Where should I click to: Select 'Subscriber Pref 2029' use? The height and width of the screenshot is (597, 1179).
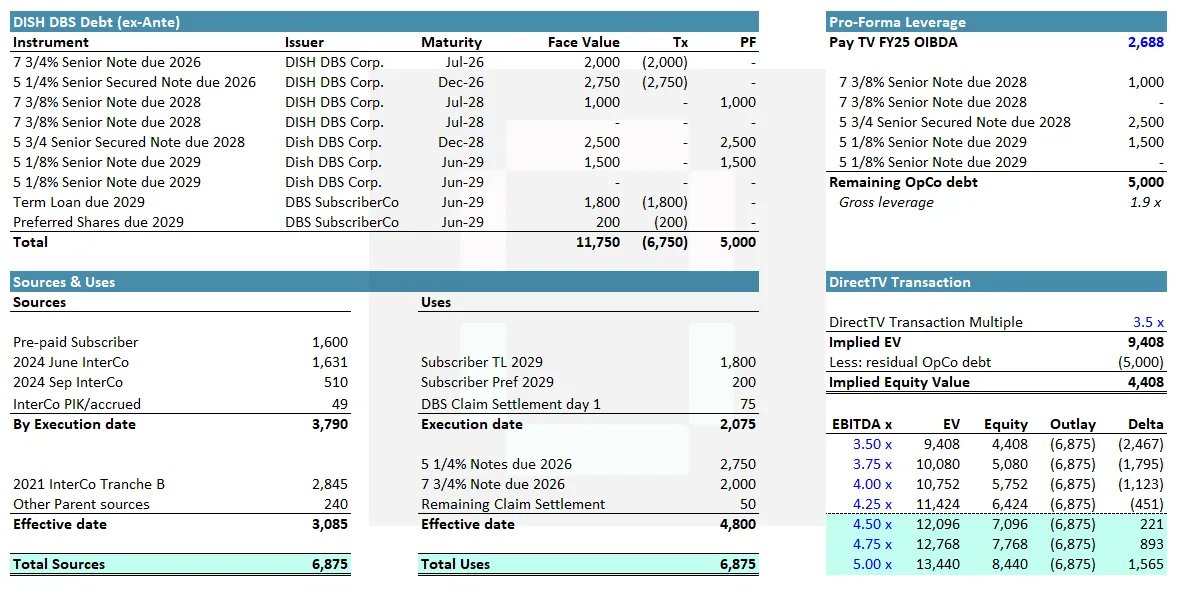(487, 382)
